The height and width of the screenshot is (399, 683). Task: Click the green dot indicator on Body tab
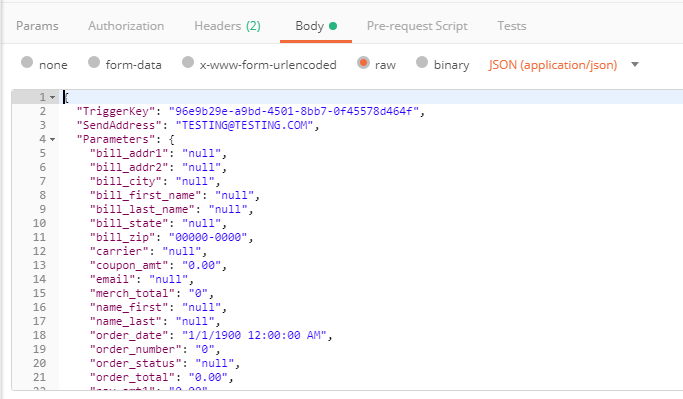pyautogui.click(x=333, y=26)
